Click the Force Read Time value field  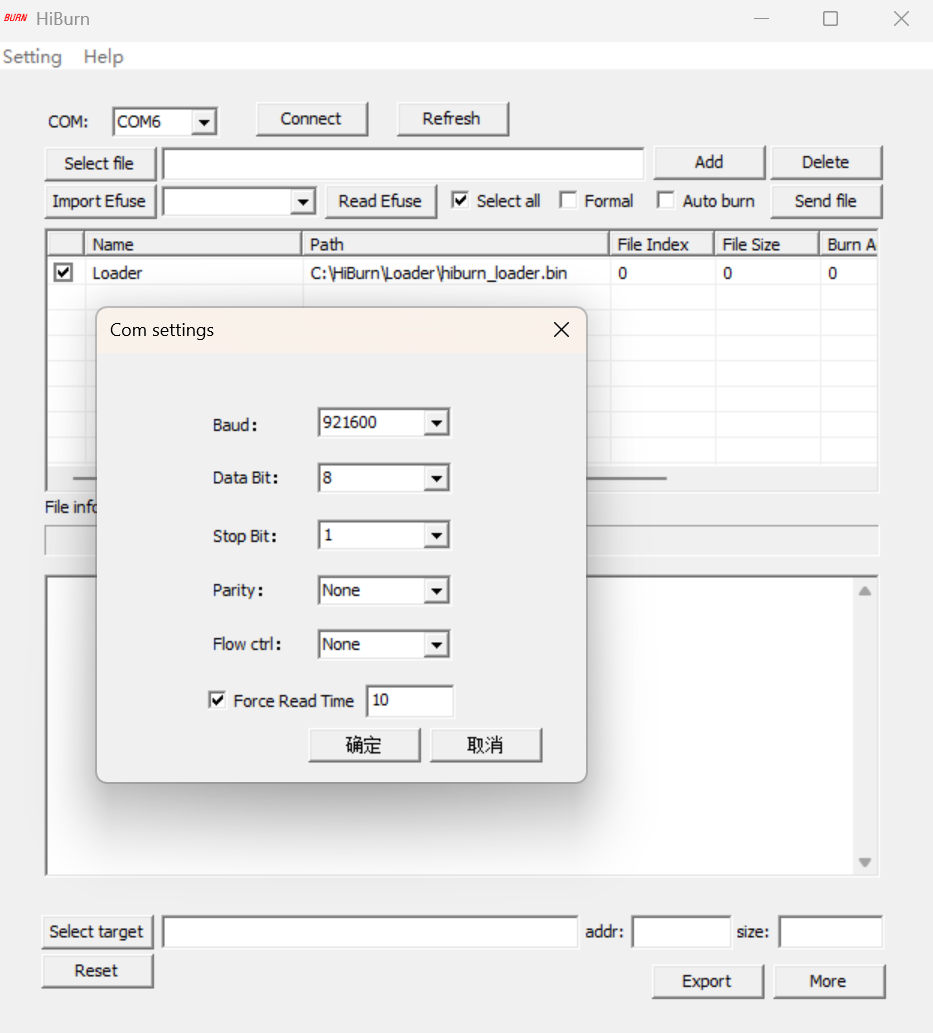pyautogui.click(x=410, y=700)
